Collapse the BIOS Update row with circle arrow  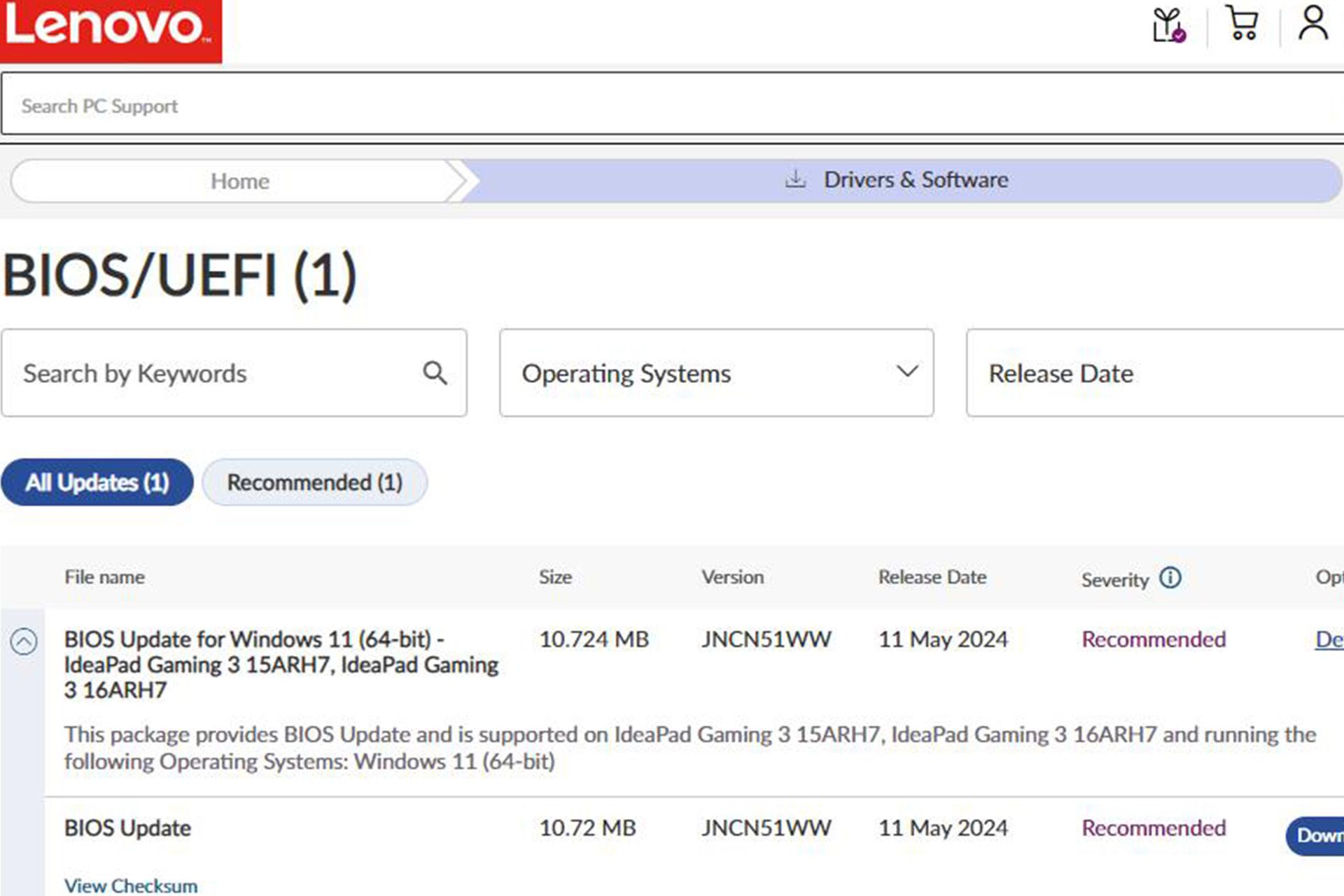pyautogui.click(x=24, y=641)
